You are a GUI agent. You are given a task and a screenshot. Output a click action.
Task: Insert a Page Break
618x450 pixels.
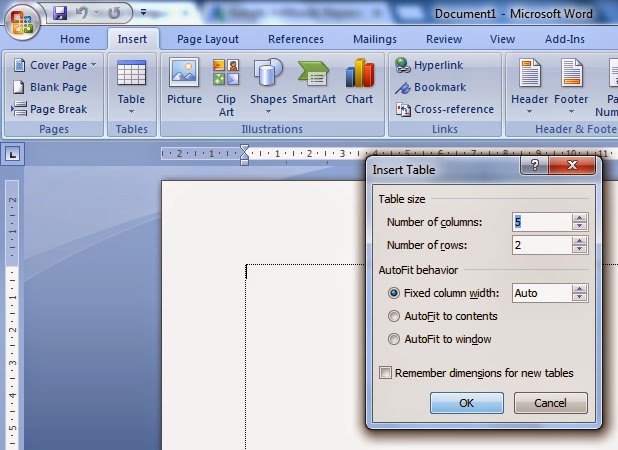[50, 109]
